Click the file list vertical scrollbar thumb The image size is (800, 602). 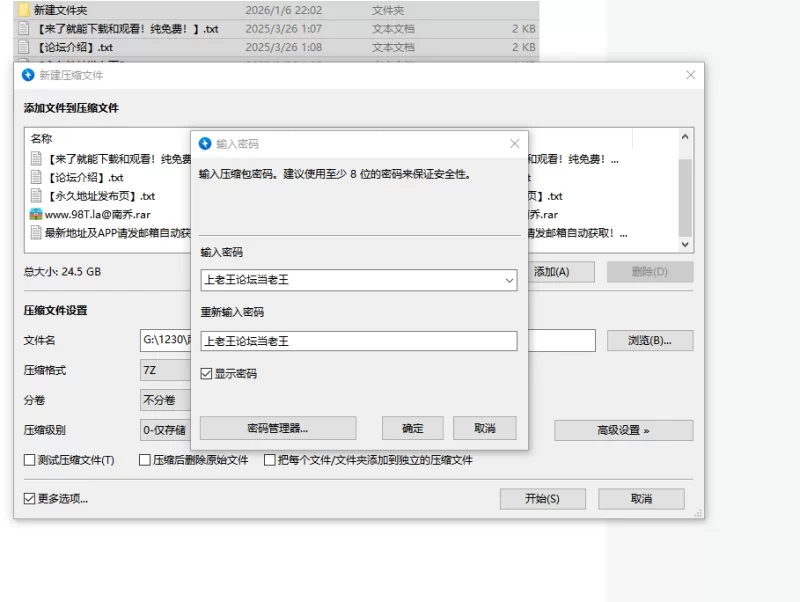pos(685,198)
